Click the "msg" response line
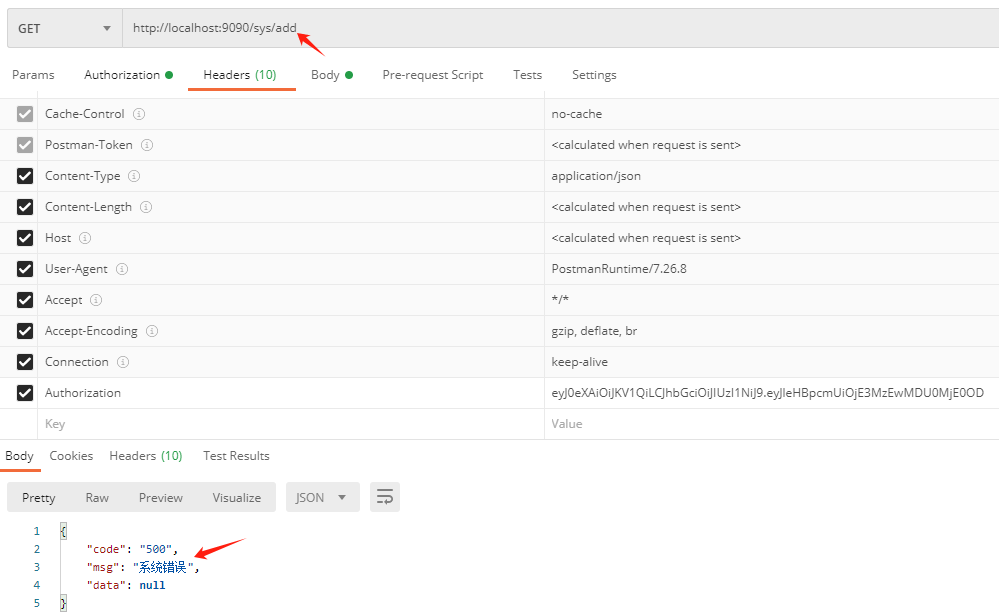999x614 pixels. point(143,567)
